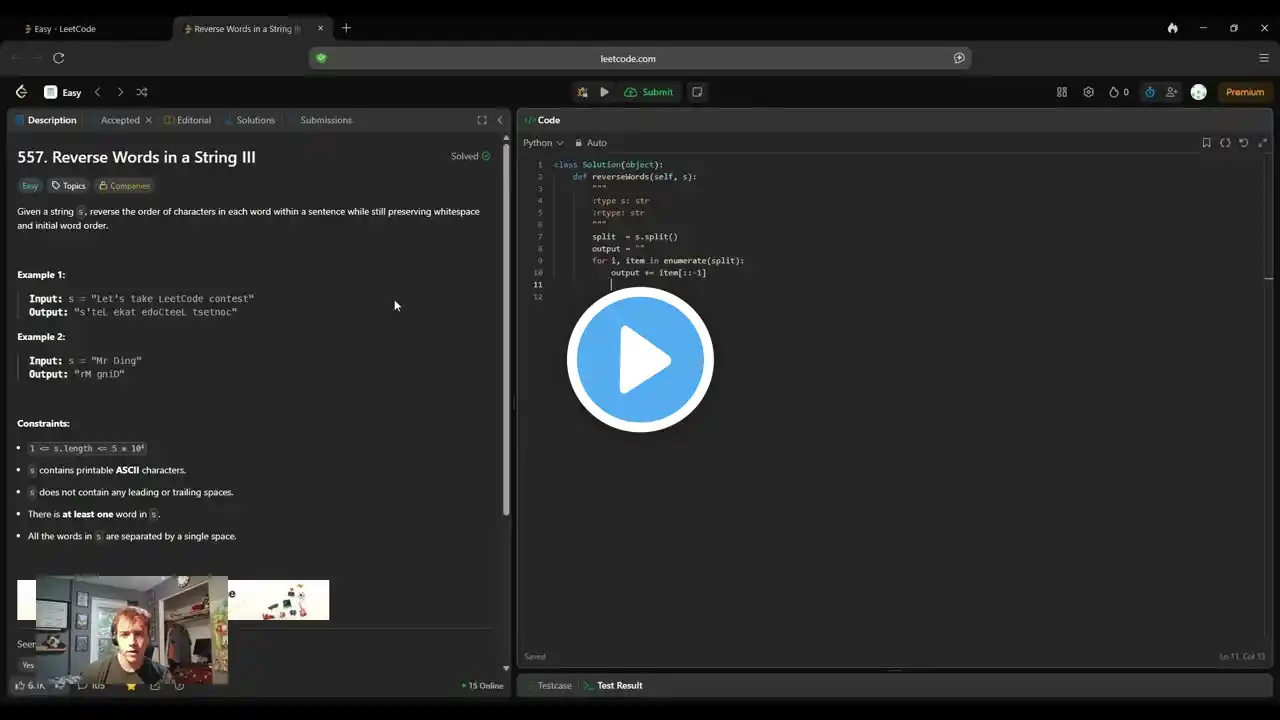Open a new browser tab
Screen dimensions: 1280x720
346,28
